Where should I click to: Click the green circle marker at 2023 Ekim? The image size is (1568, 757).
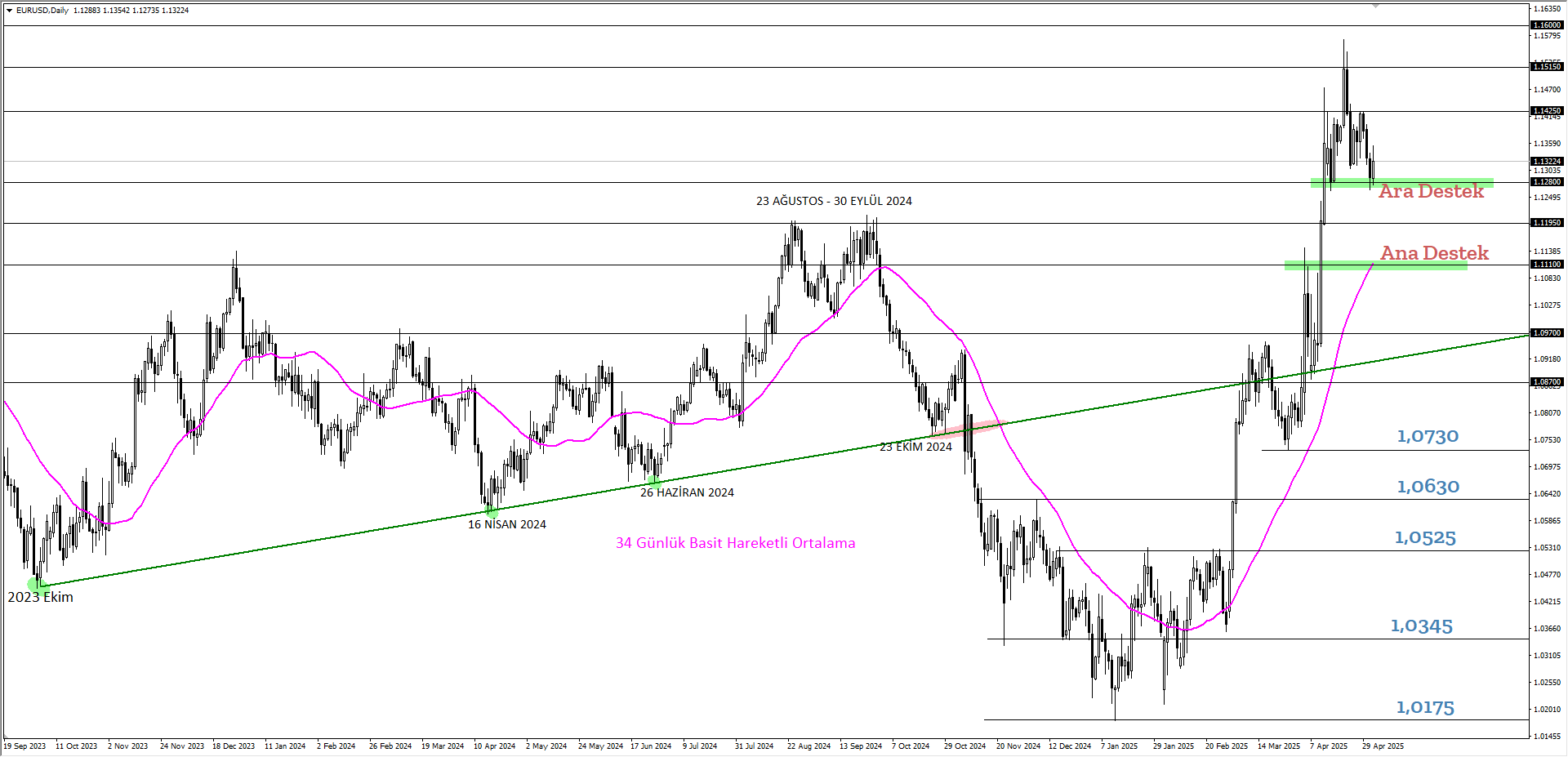[x=37, y=585]
